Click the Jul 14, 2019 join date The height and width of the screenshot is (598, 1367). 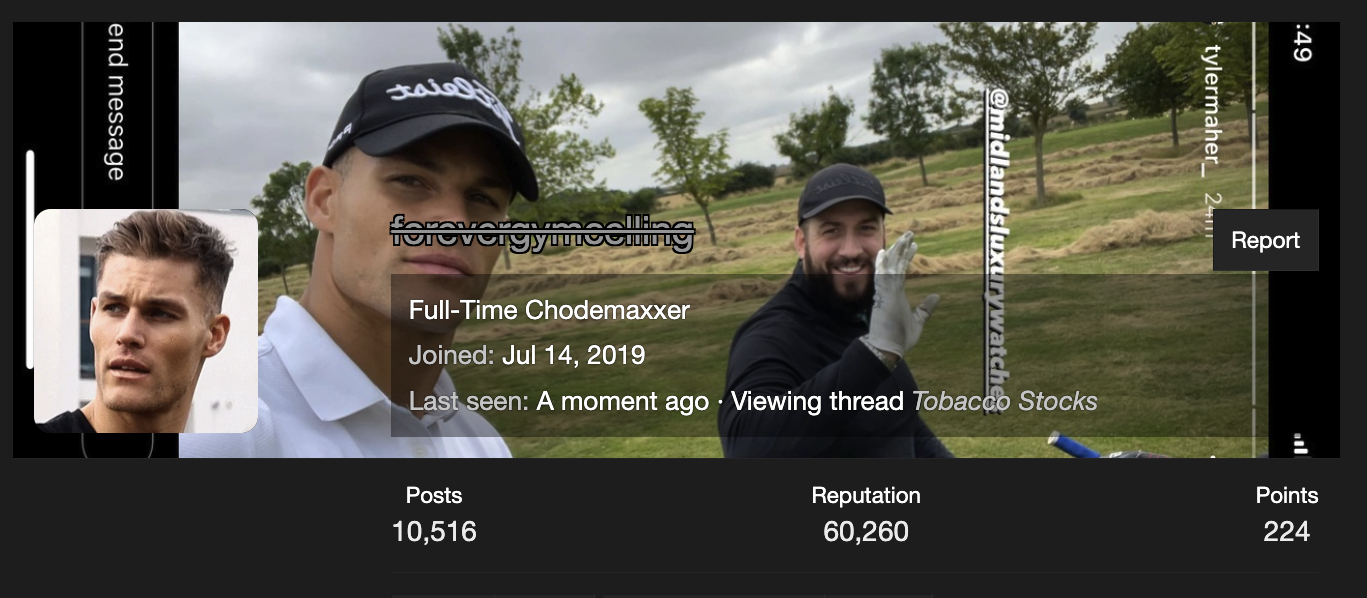pyautogui.click(x=573, y=355)
